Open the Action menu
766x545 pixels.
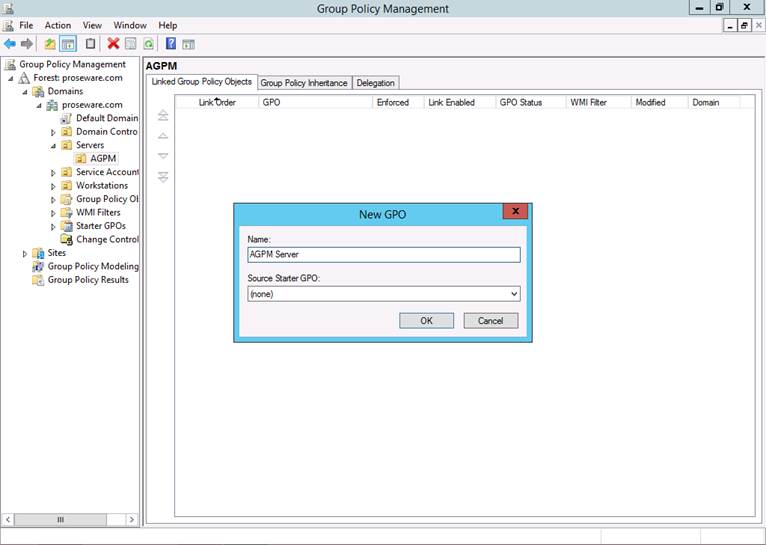point(58,25)
